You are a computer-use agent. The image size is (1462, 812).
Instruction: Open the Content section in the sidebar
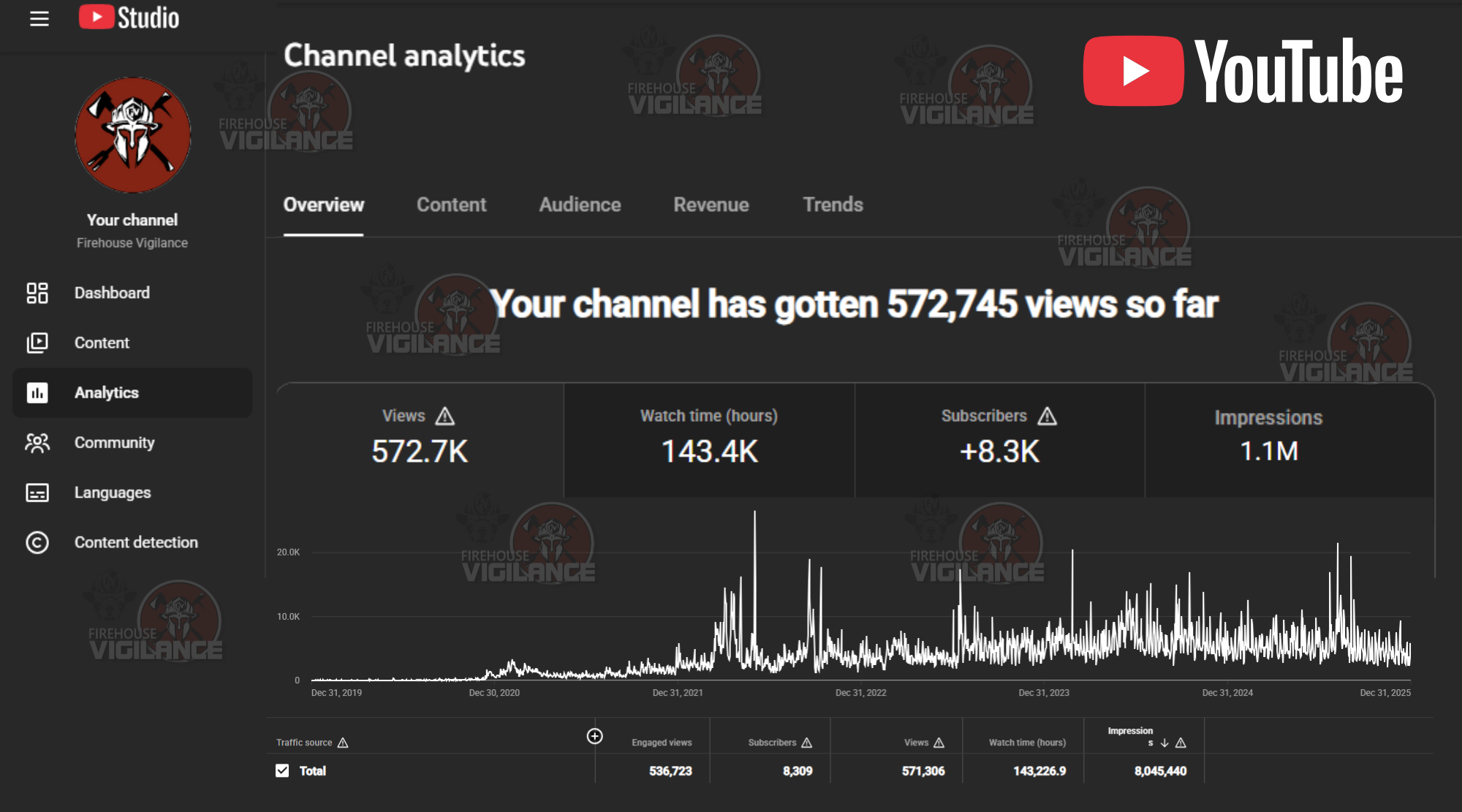click(102, 342)
